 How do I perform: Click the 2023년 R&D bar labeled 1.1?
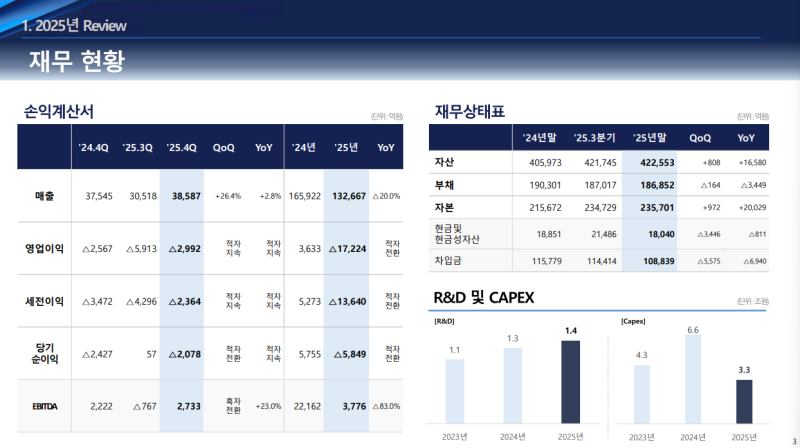[x=455, y=390]
